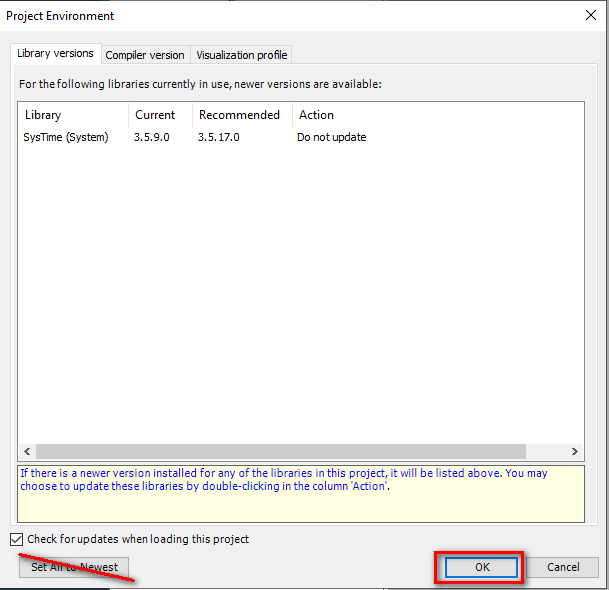609x590 pixels.
Task: Click the yellow information text box
Action: click(301, 493)
